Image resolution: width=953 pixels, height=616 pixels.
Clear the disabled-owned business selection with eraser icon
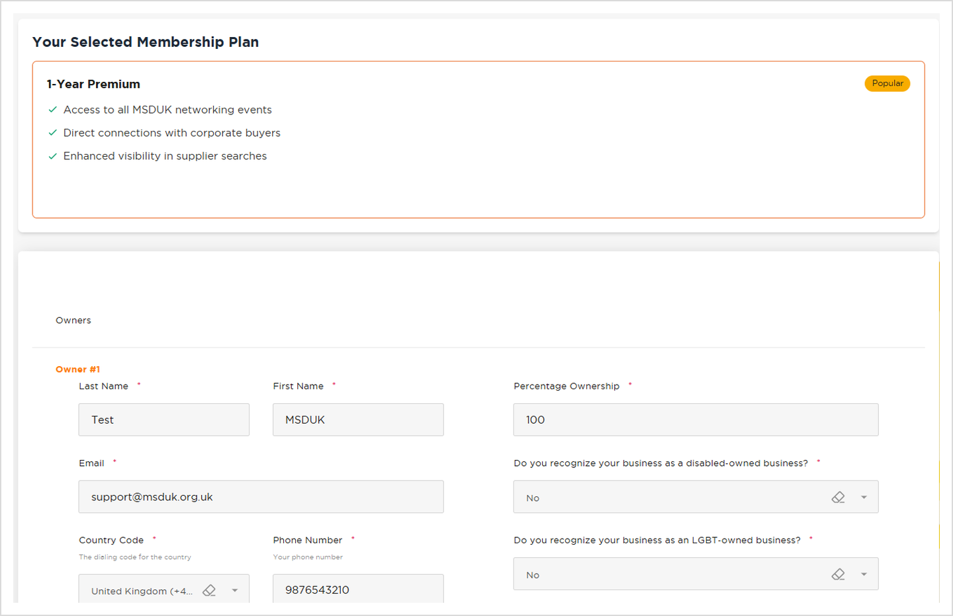coord(838,498)
